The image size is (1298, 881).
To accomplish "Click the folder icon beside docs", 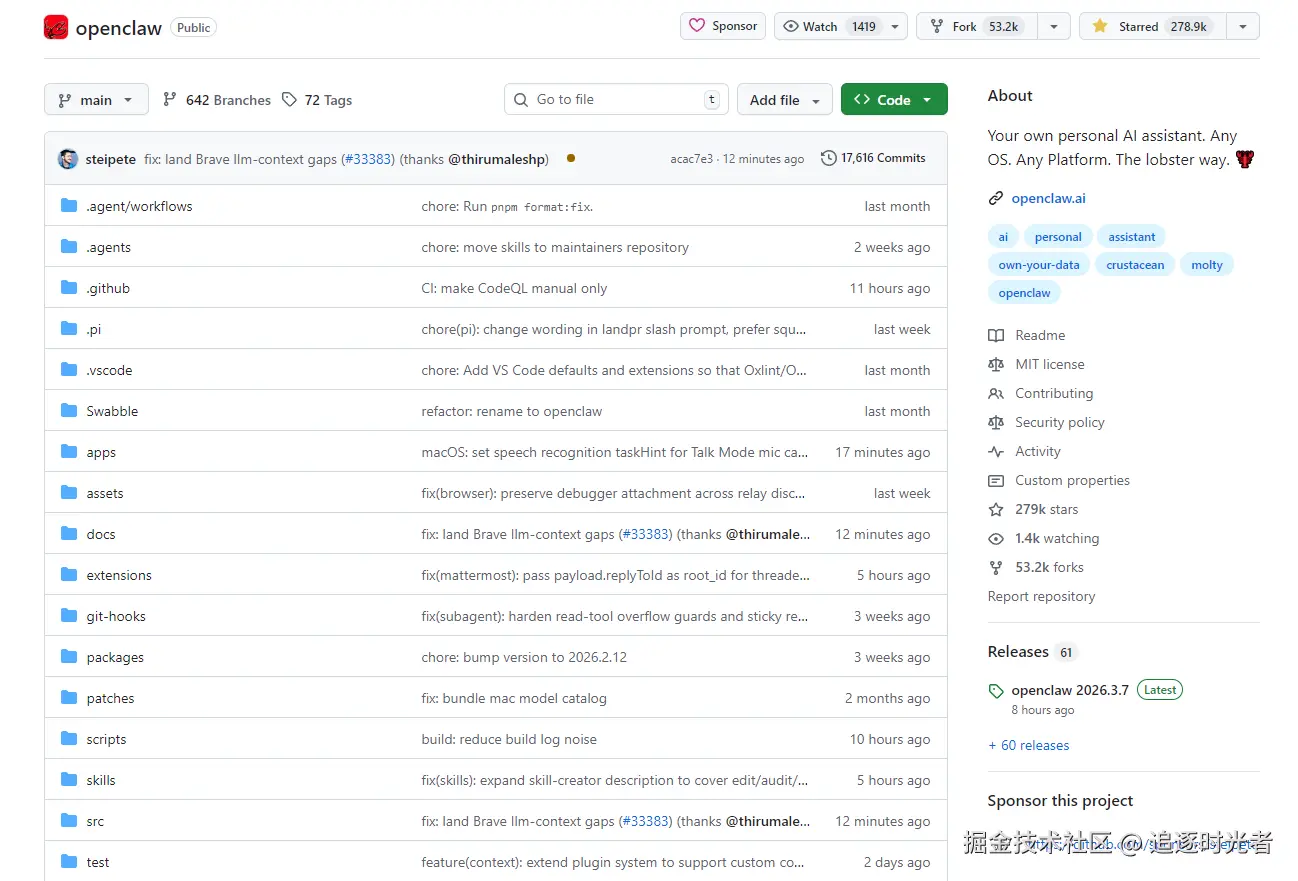I will [69, 534].
